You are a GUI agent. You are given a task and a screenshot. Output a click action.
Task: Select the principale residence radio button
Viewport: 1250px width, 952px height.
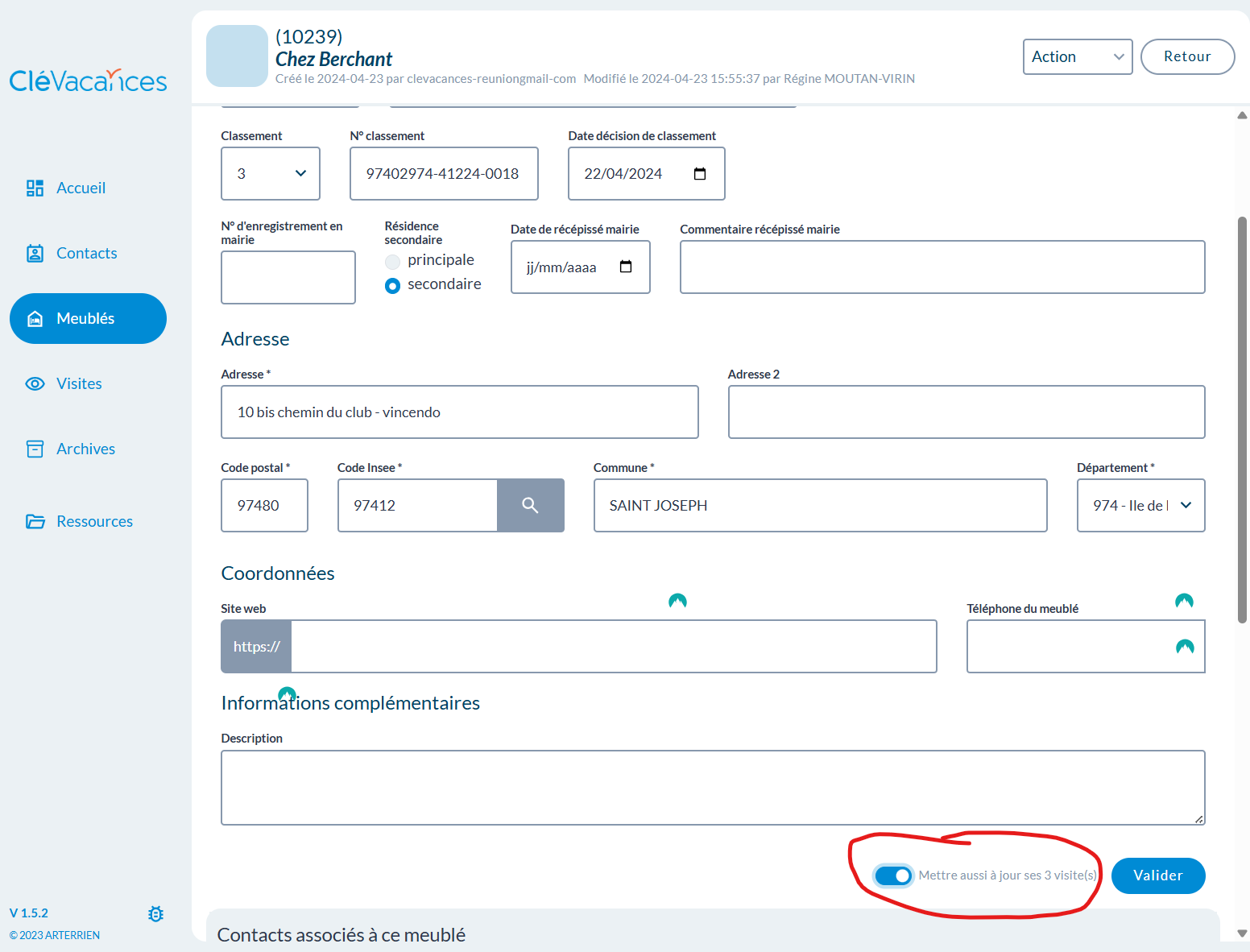392,262
